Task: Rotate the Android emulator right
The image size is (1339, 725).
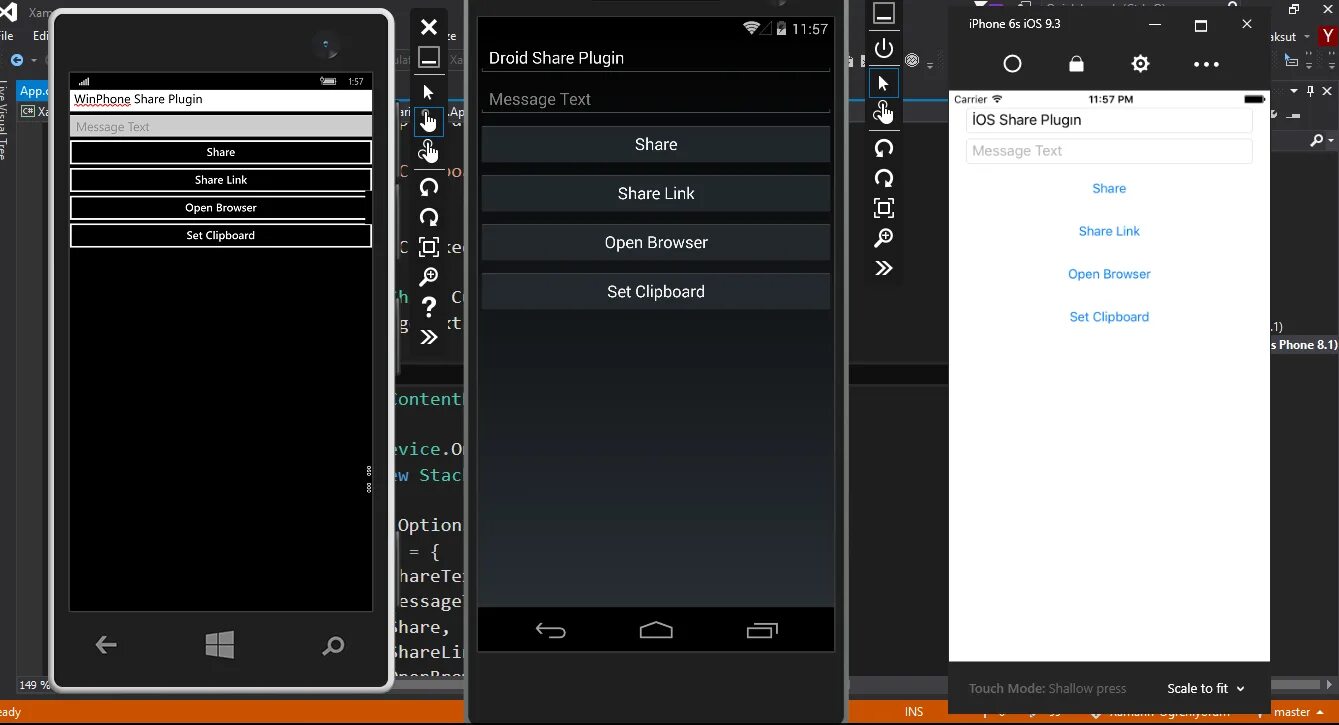Action: pyautogui.click(x=883, y=178)
